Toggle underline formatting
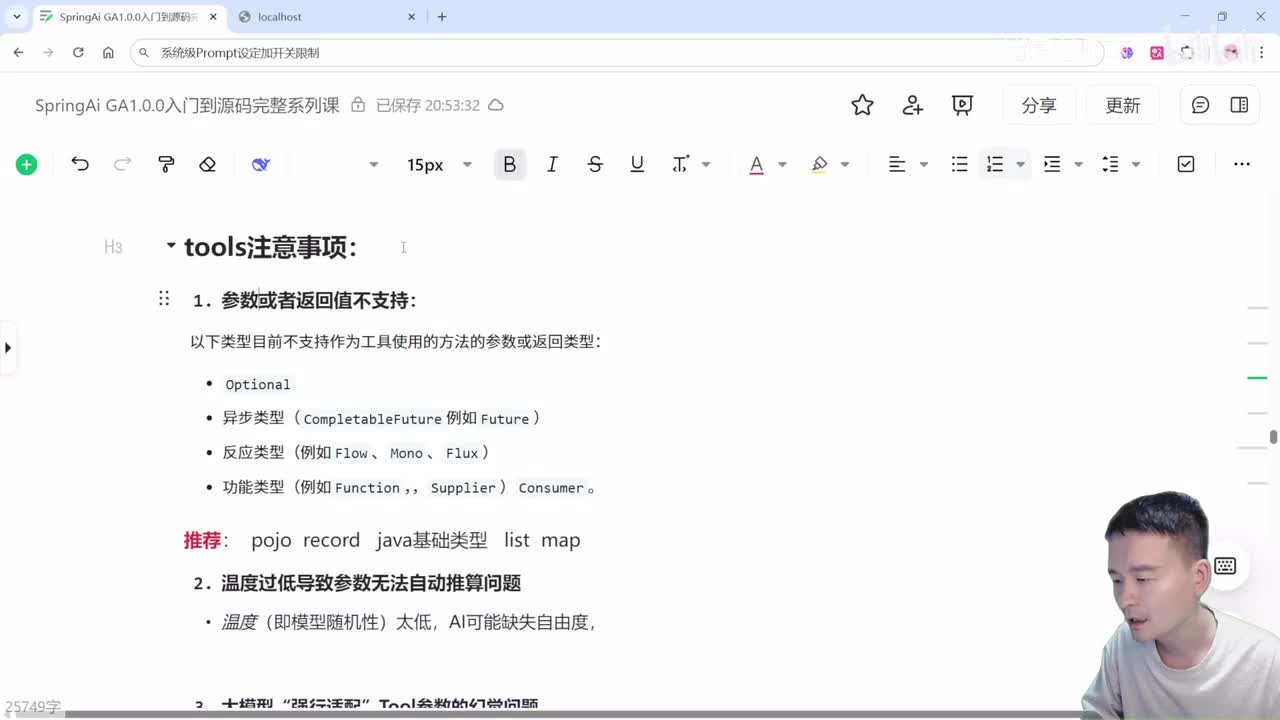1280x720 pixels. pyautogui.click(x=637, y=164)
